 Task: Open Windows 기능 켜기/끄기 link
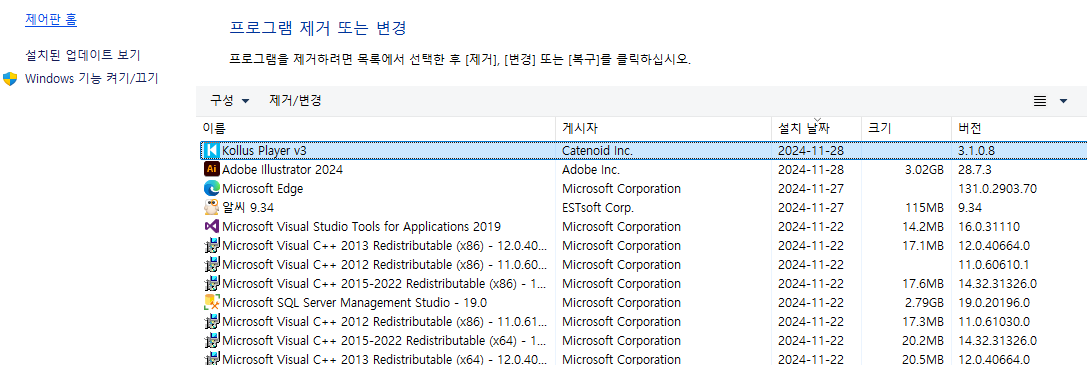[92, 78]
